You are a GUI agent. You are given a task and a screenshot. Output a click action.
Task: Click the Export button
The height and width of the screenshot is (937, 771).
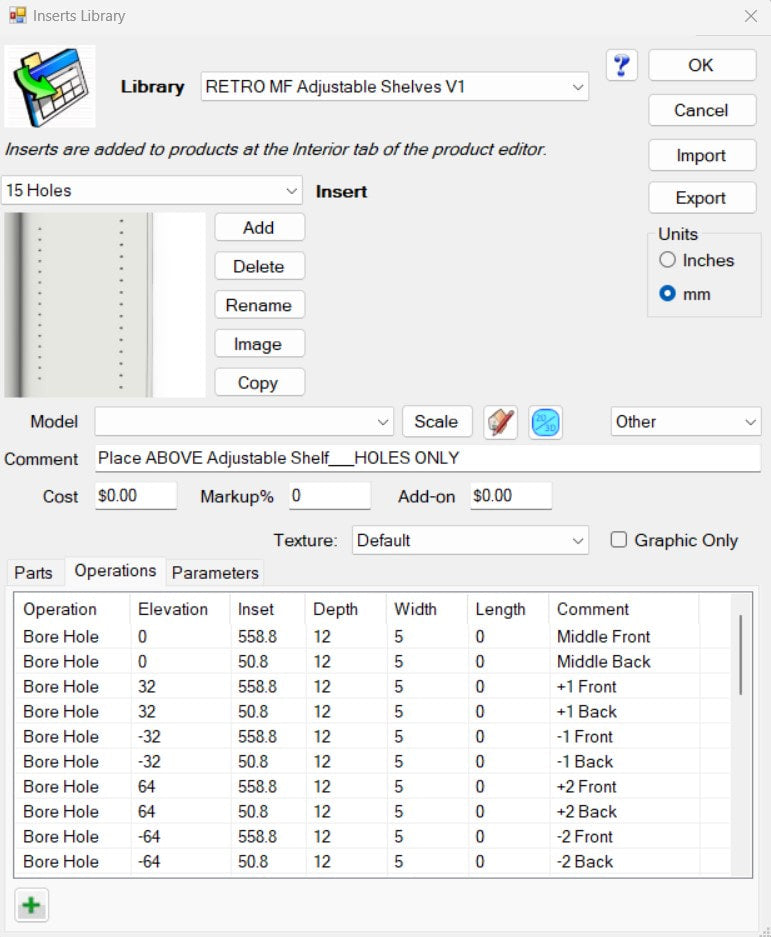click(x=700, y=198)
